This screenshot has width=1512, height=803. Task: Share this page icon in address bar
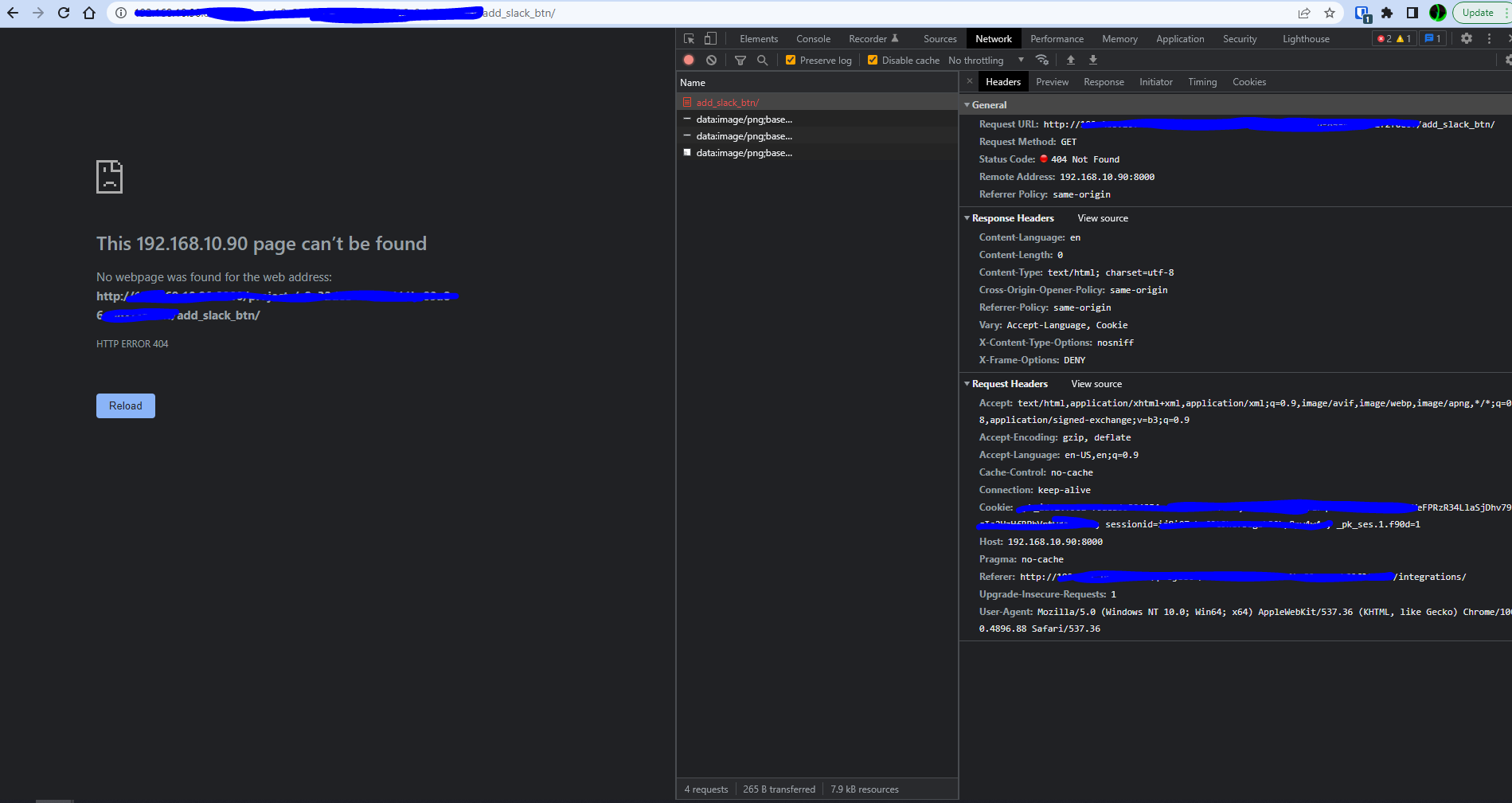click(1304, 13)
